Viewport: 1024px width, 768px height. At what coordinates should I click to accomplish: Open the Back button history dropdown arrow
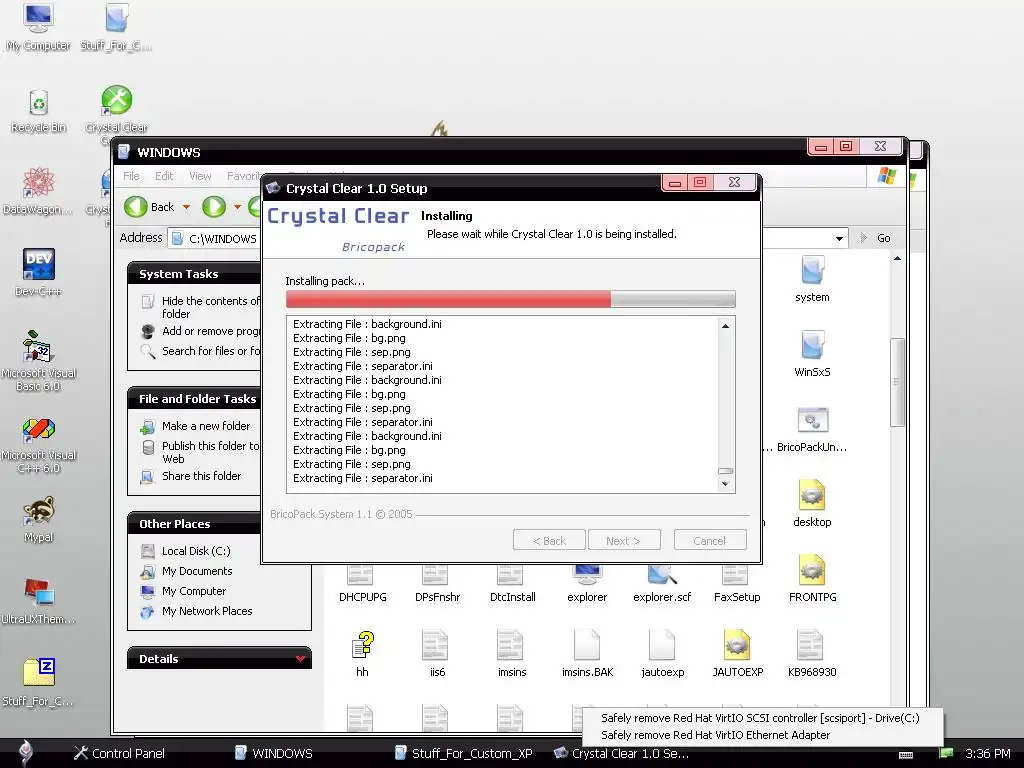tap(186, 207)
